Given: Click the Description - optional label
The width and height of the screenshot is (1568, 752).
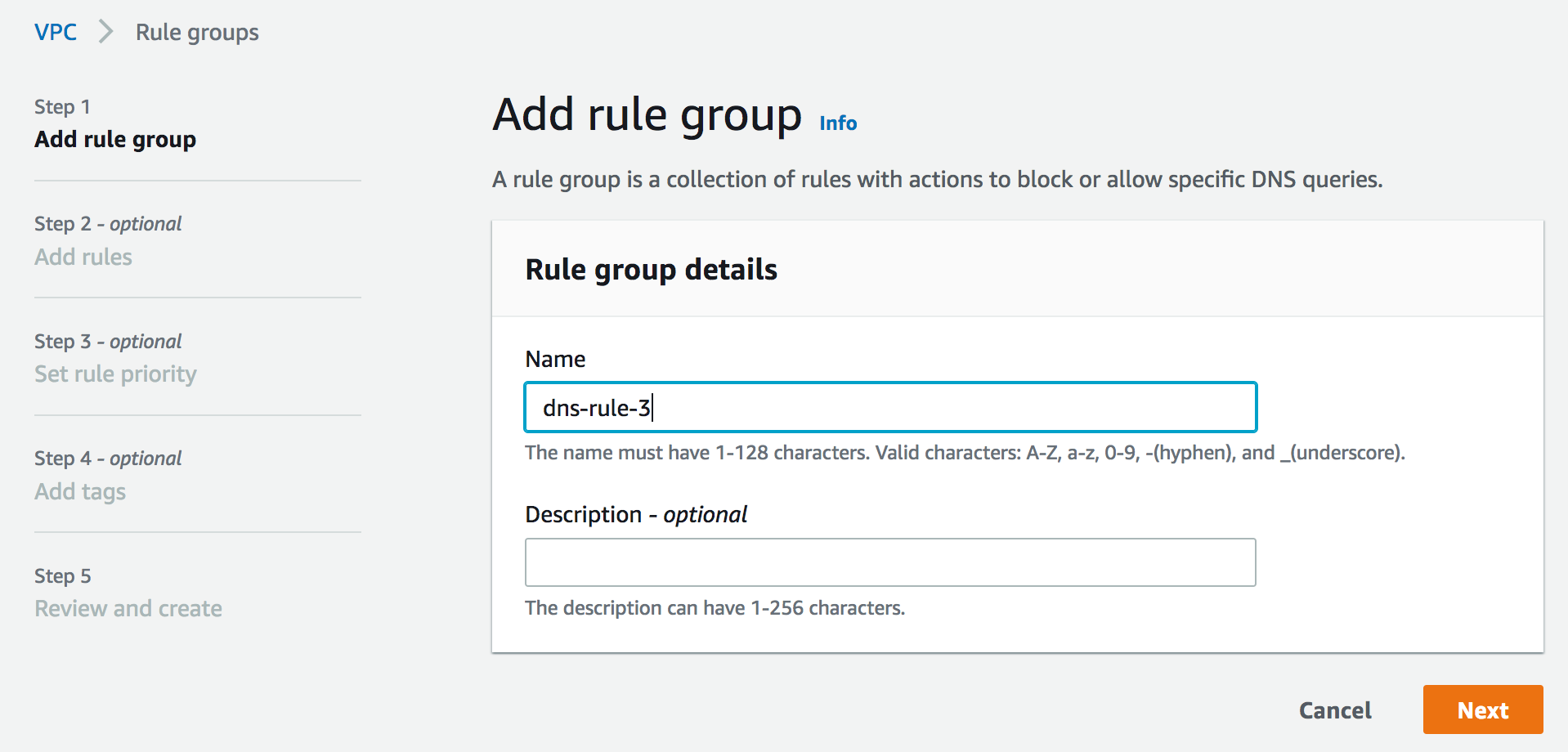Looking at the screenshot, I should pos(636,515).
